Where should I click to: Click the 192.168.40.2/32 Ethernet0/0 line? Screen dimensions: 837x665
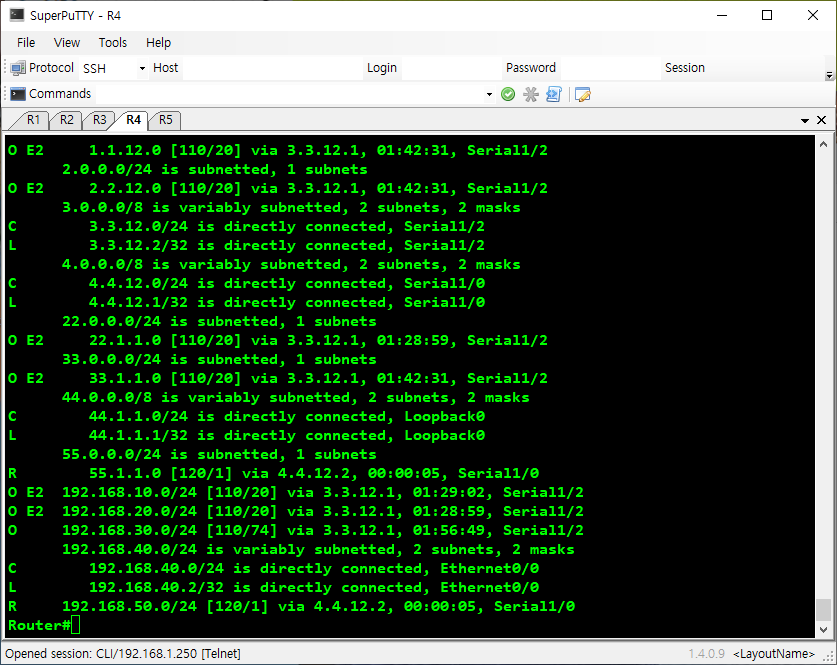click(273, 588)
